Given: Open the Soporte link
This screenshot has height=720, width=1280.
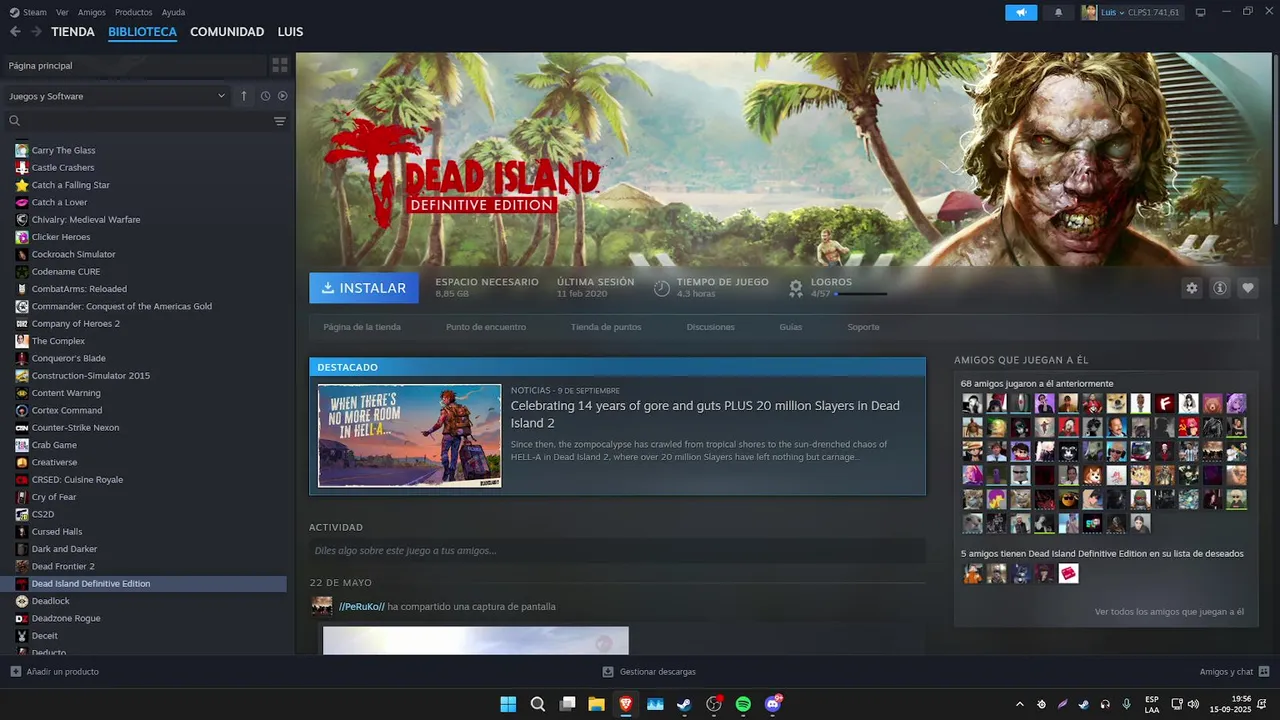Looking at the screenshot, I should pos(864,327).
